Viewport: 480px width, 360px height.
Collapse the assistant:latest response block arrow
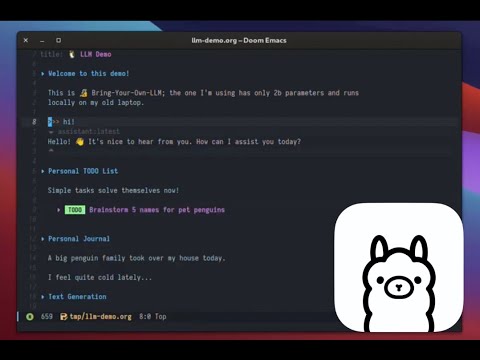(x=51, y=132)
